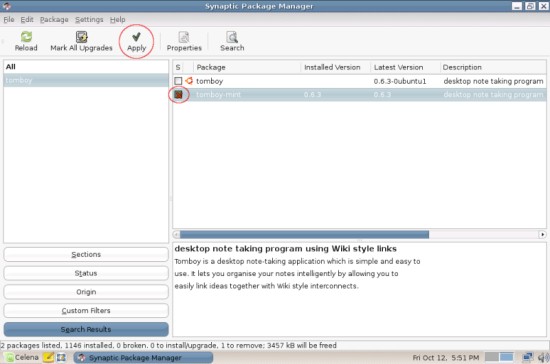Click the network icon in the tray

click(527, 357)
